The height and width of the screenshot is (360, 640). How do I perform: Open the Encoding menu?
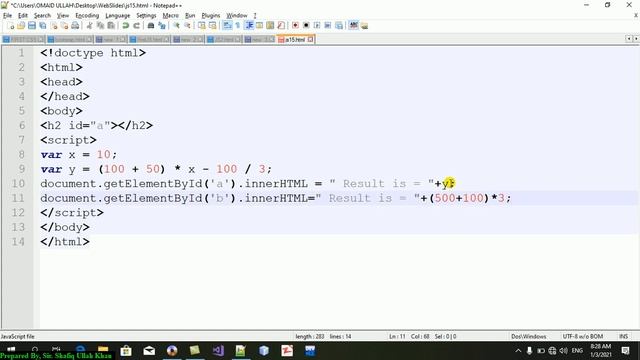coord(87,16)
